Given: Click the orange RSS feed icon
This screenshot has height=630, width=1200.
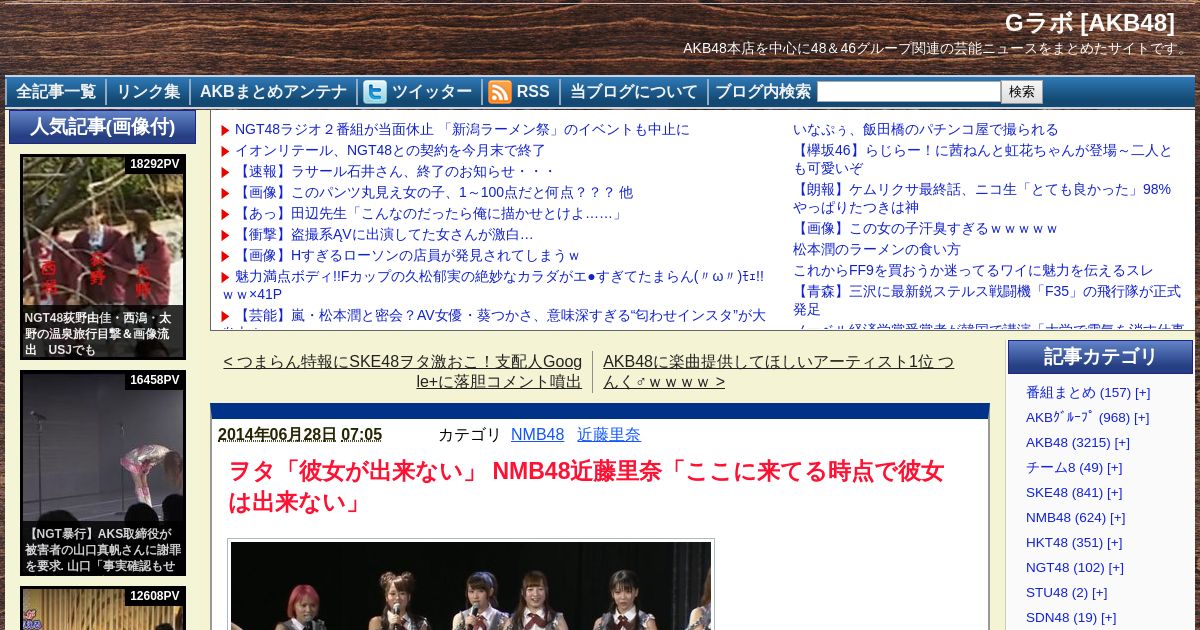Looking at the screenshot, I should (500, 92).
